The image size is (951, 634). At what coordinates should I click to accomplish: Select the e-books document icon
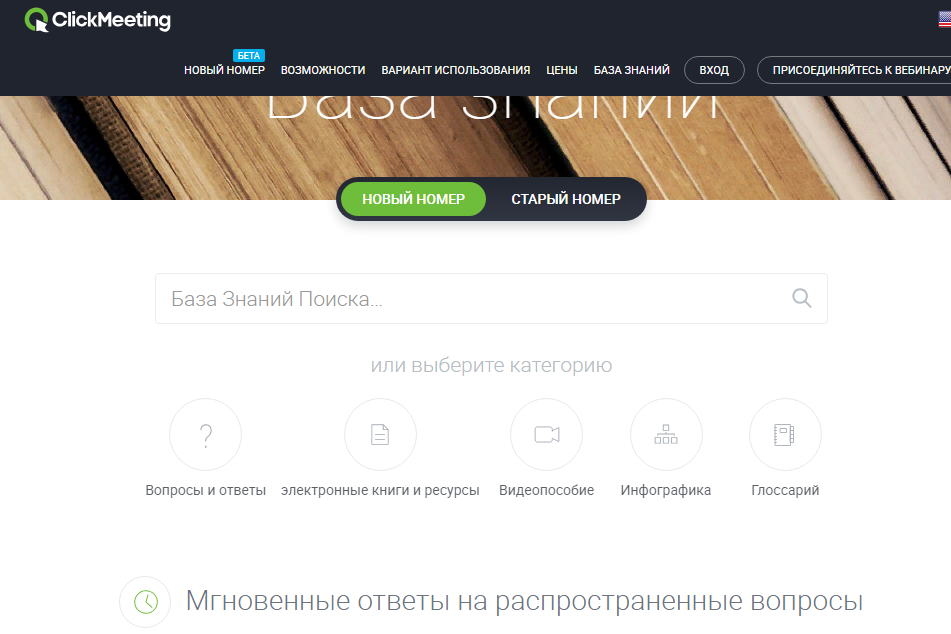[x=380, y=434]
